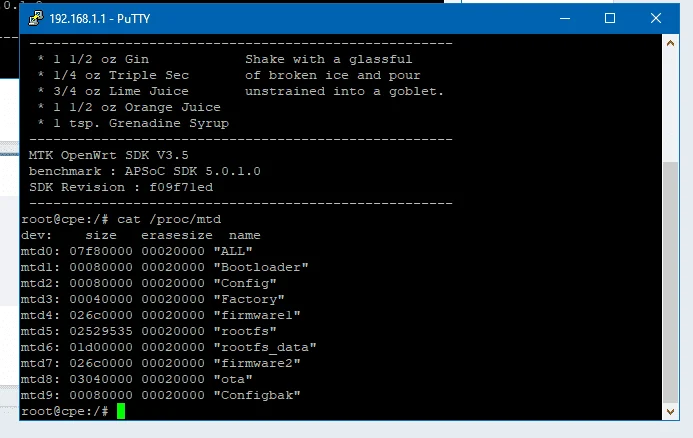
Task: Click the 'erasesize' column header
Action: click(177, 236)
